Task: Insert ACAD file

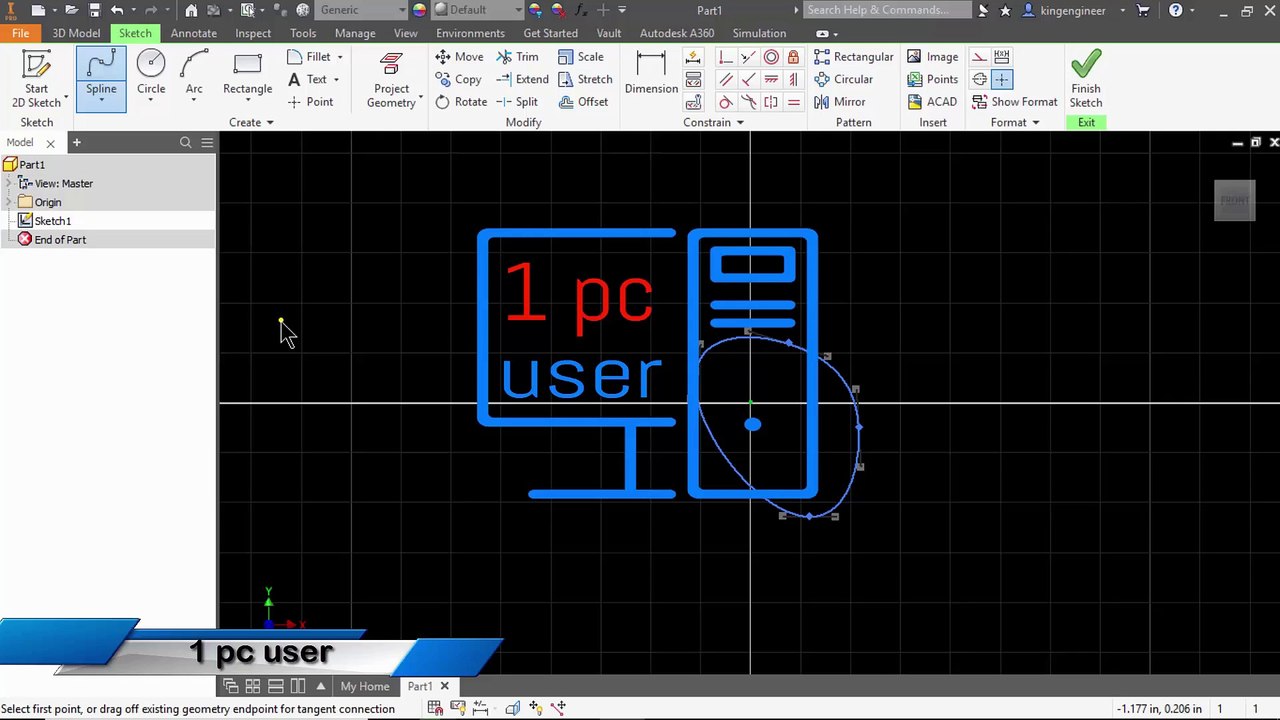Action: [932, 102]
